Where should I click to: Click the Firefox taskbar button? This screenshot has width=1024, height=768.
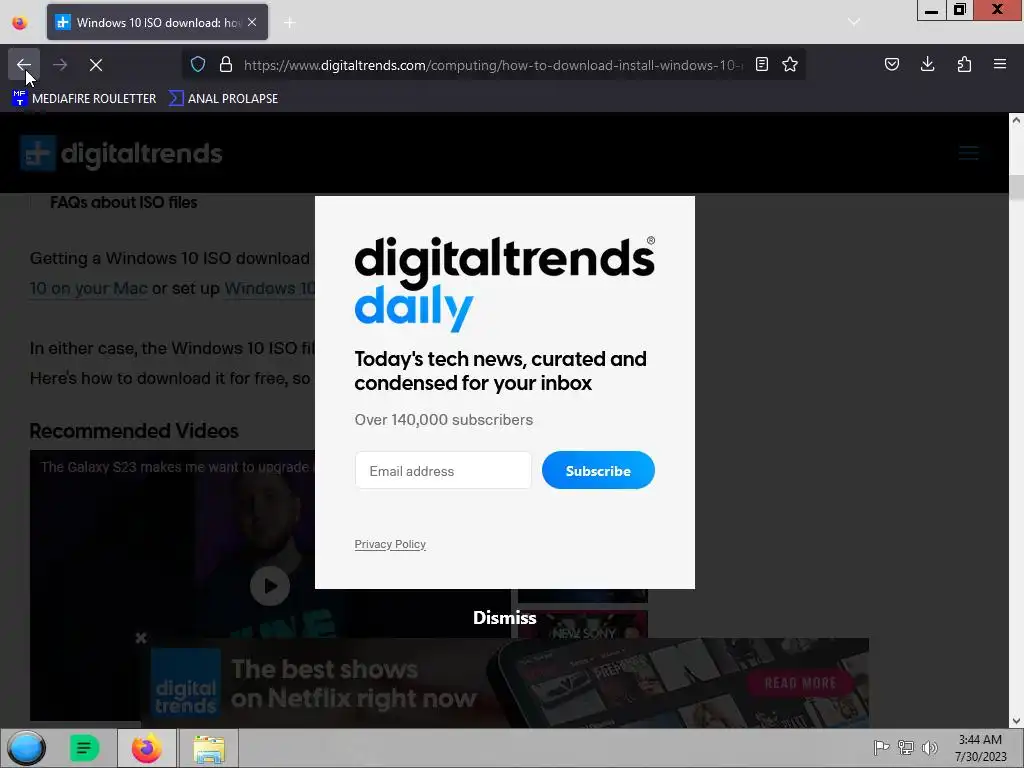pos(146,748)
